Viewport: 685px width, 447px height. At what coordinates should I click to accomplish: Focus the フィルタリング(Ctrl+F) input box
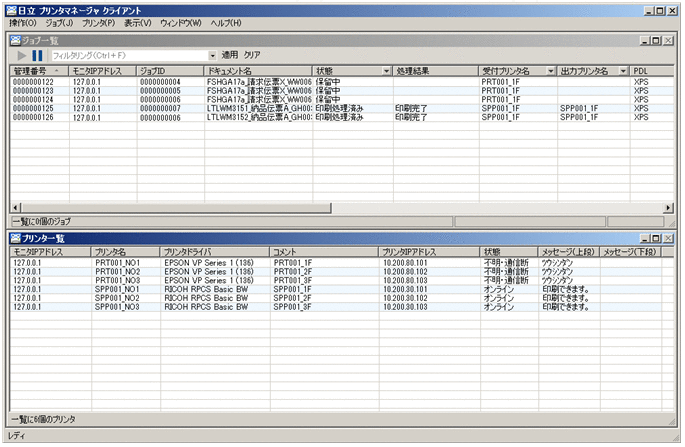click(x=130, y=55)
